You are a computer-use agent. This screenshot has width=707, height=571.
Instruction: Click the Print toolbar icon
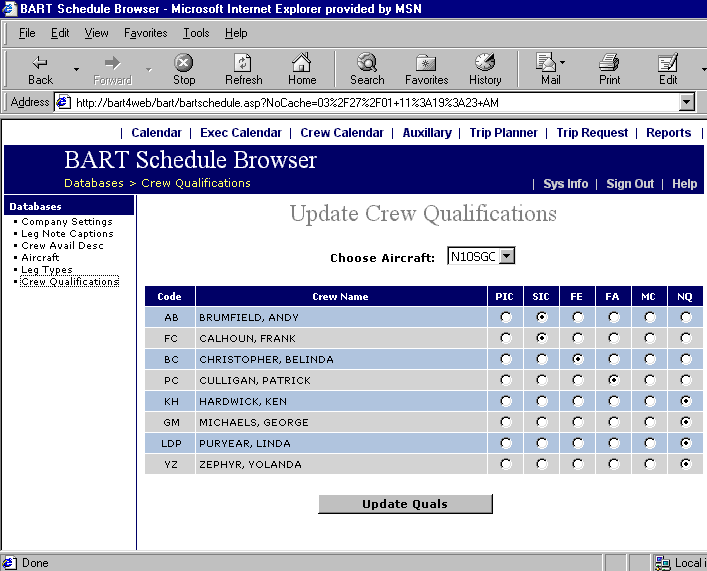pos(609,63)
